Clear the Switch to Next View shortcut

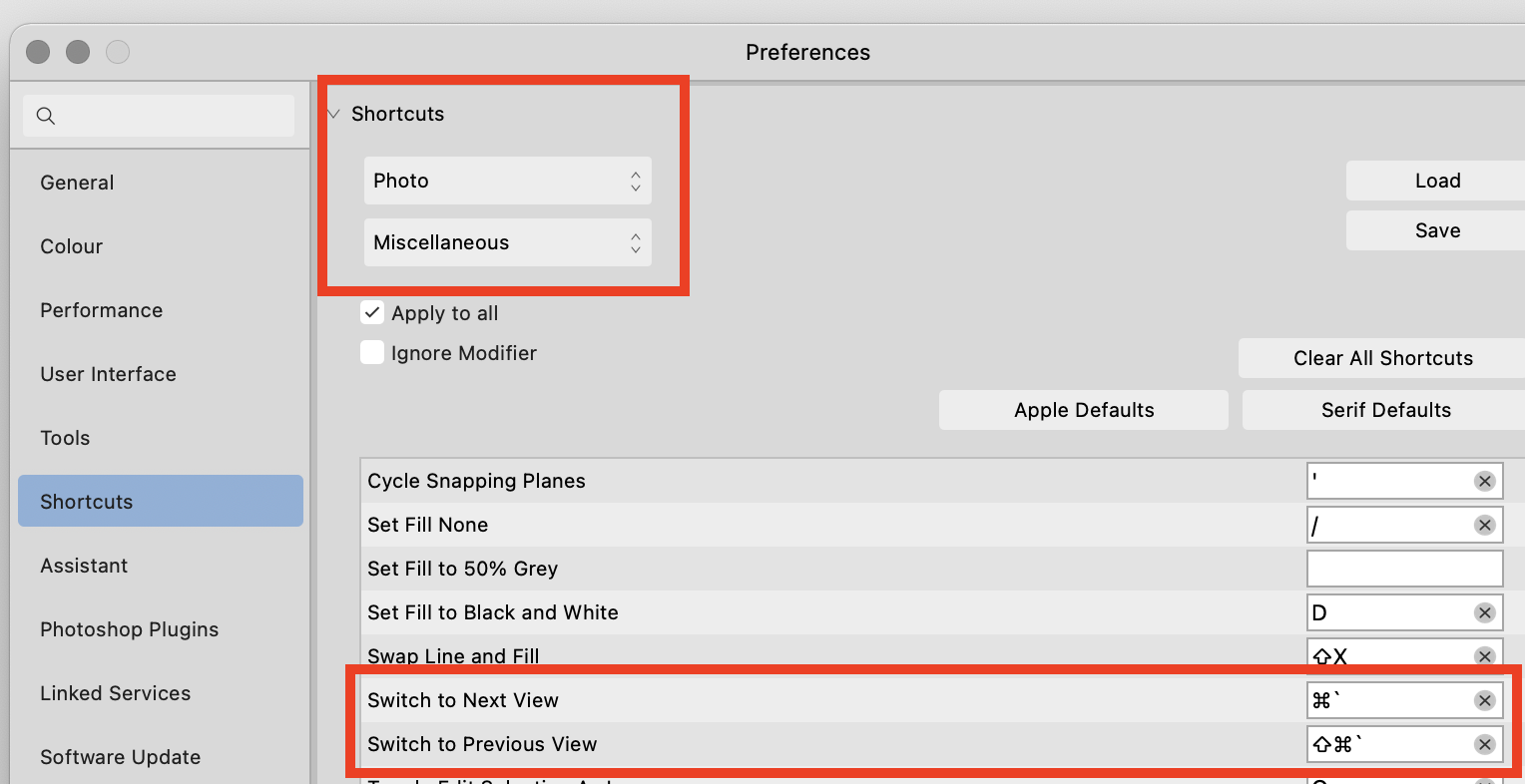(x=1484, y=701)
